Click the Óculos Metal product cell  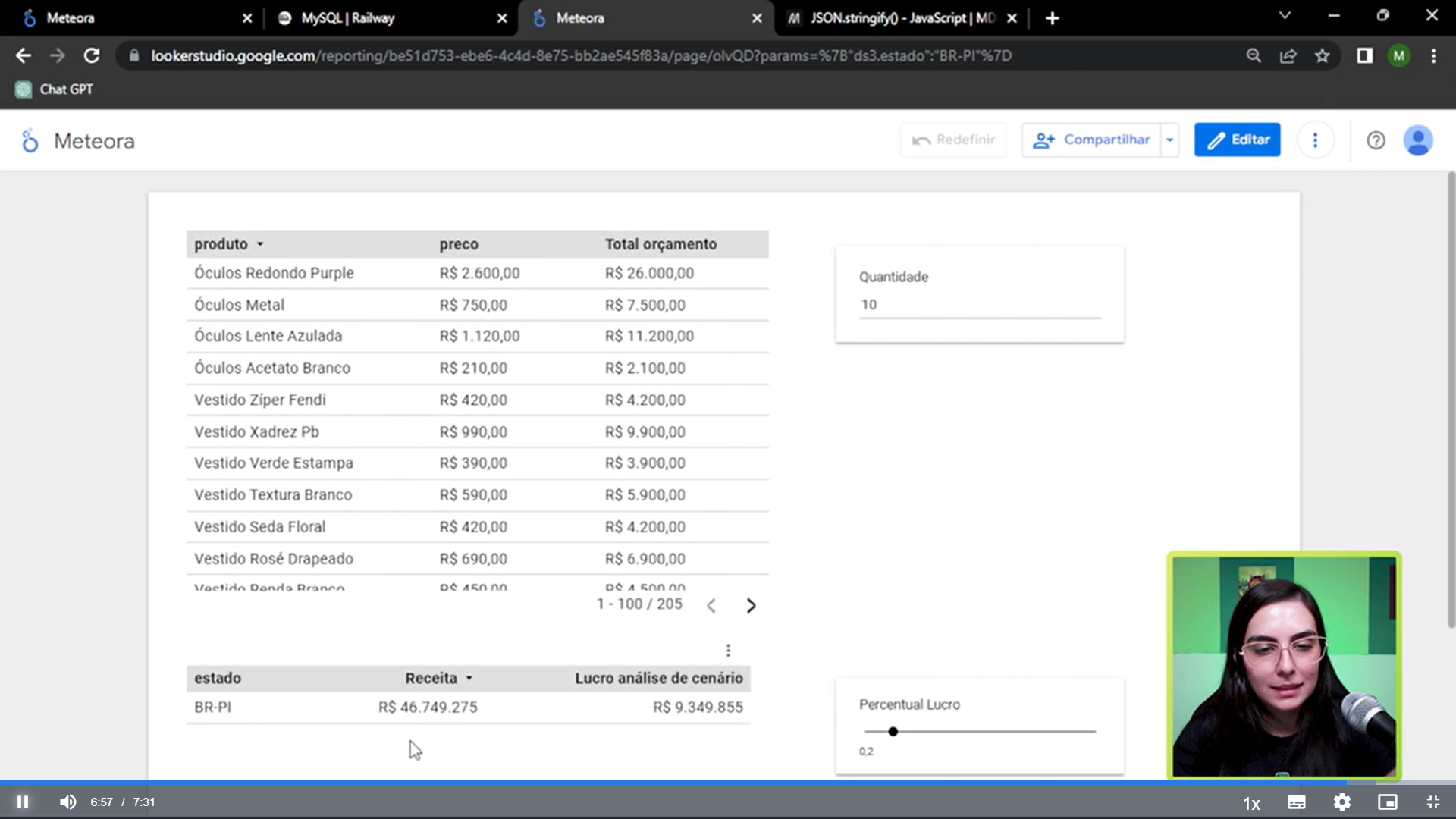239,305
